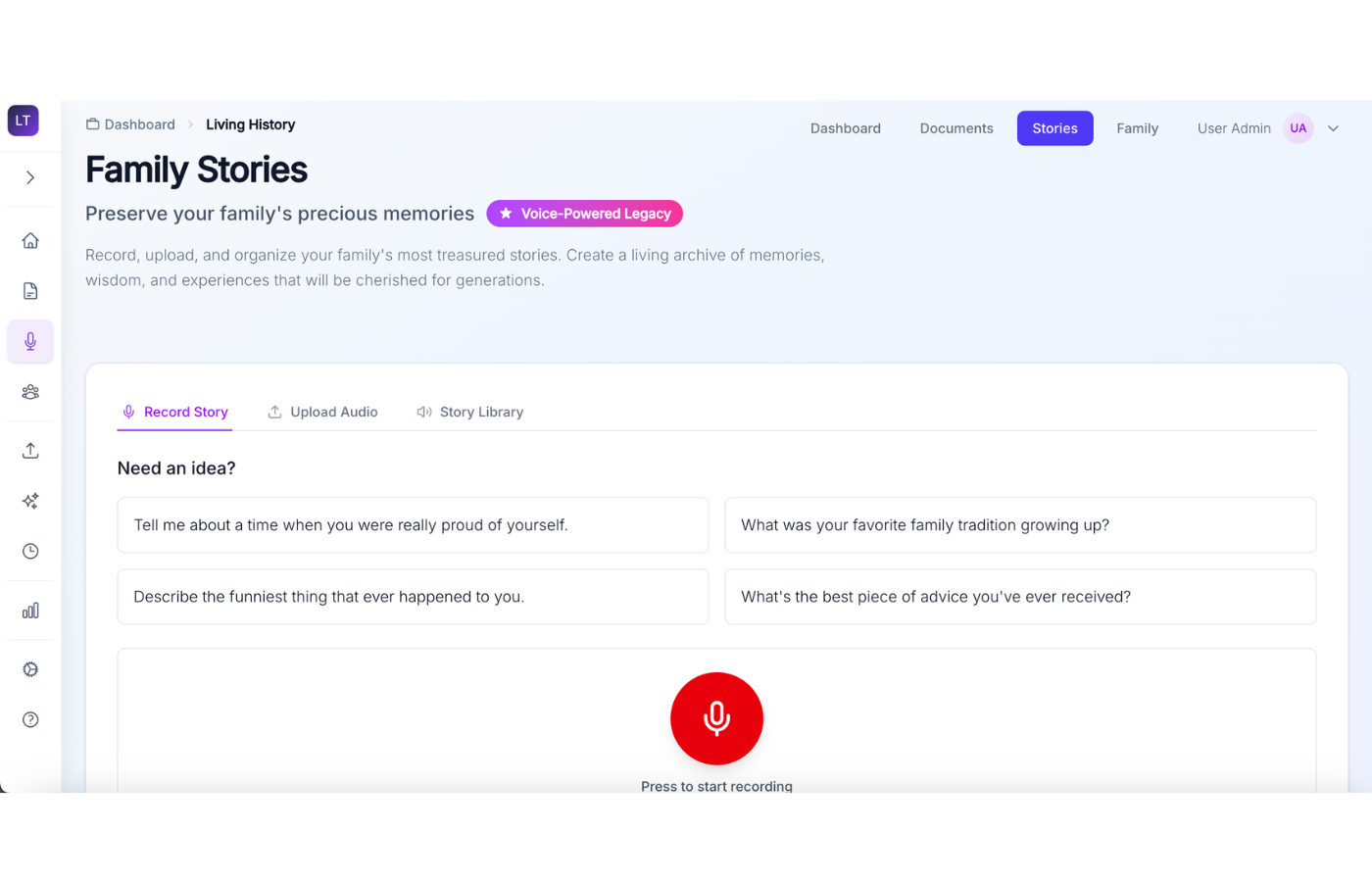Image resolution: width=1372 pixels, height=882 pixels.
Task: Select the funniest thing that happened prompt
Action: click(413, 597)
